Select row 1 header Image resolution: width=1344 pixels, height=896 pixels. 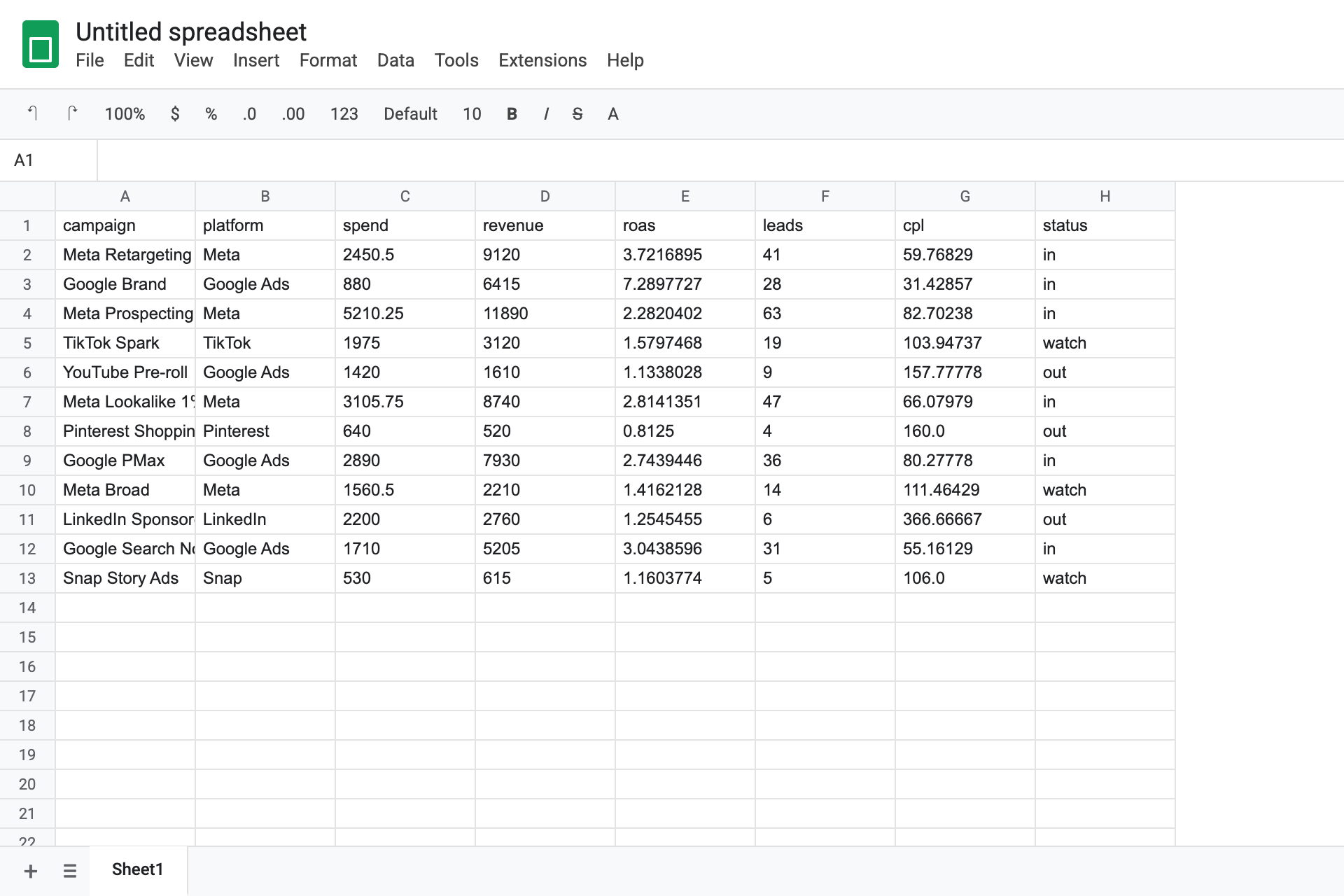(x=27, y=225)
